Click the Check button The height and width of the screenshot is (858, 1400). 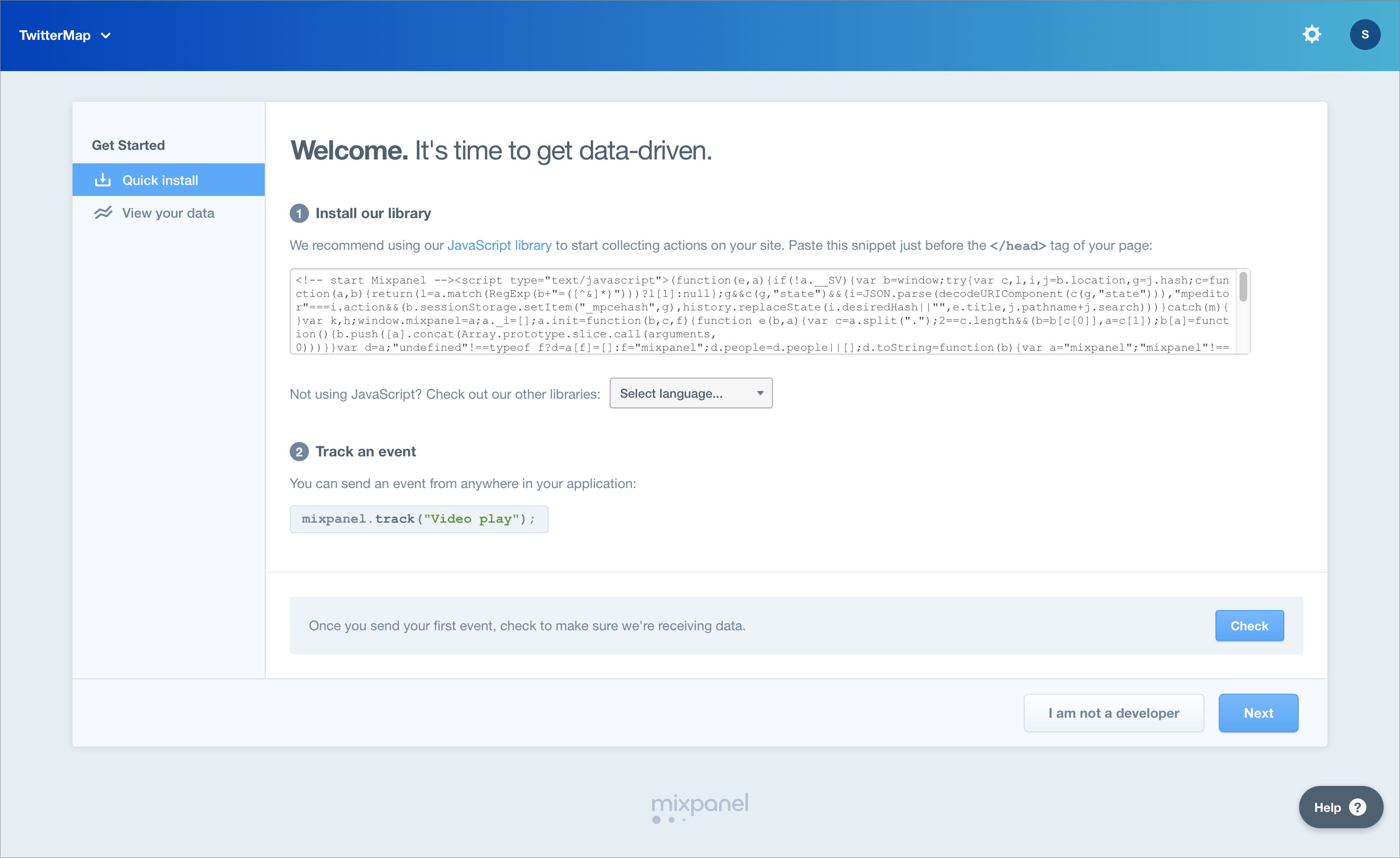point(1249,625)
